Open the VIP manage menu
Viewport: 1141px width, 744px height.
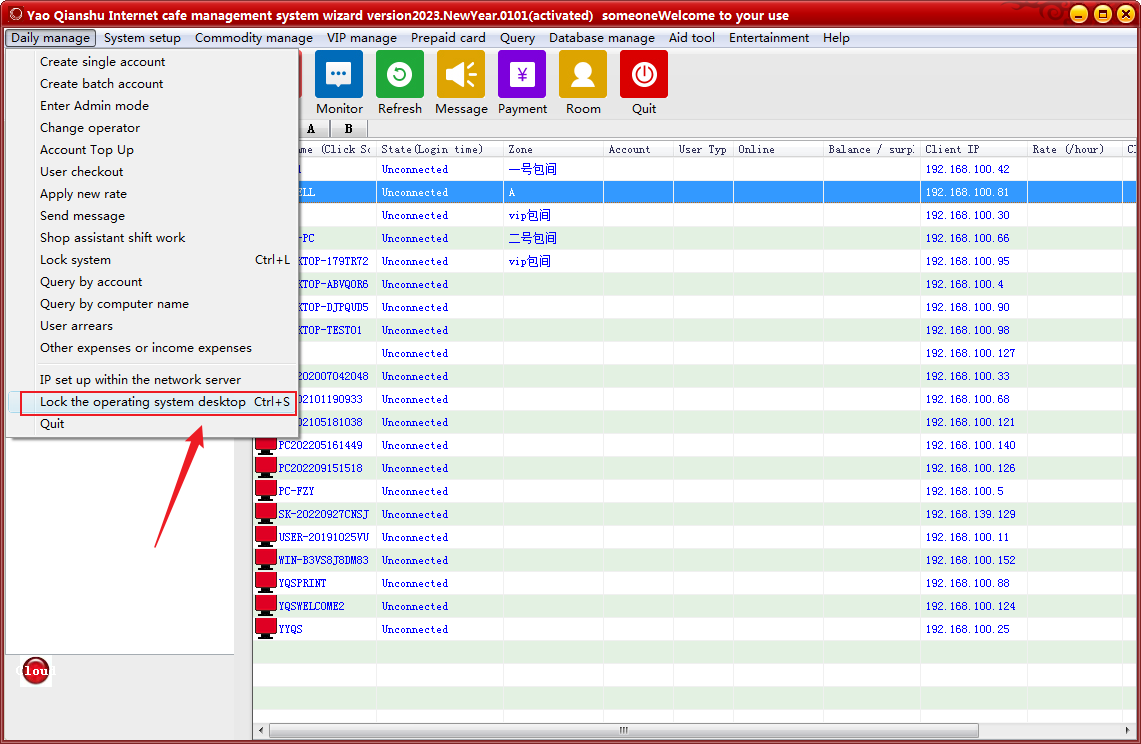pos(362,38)
